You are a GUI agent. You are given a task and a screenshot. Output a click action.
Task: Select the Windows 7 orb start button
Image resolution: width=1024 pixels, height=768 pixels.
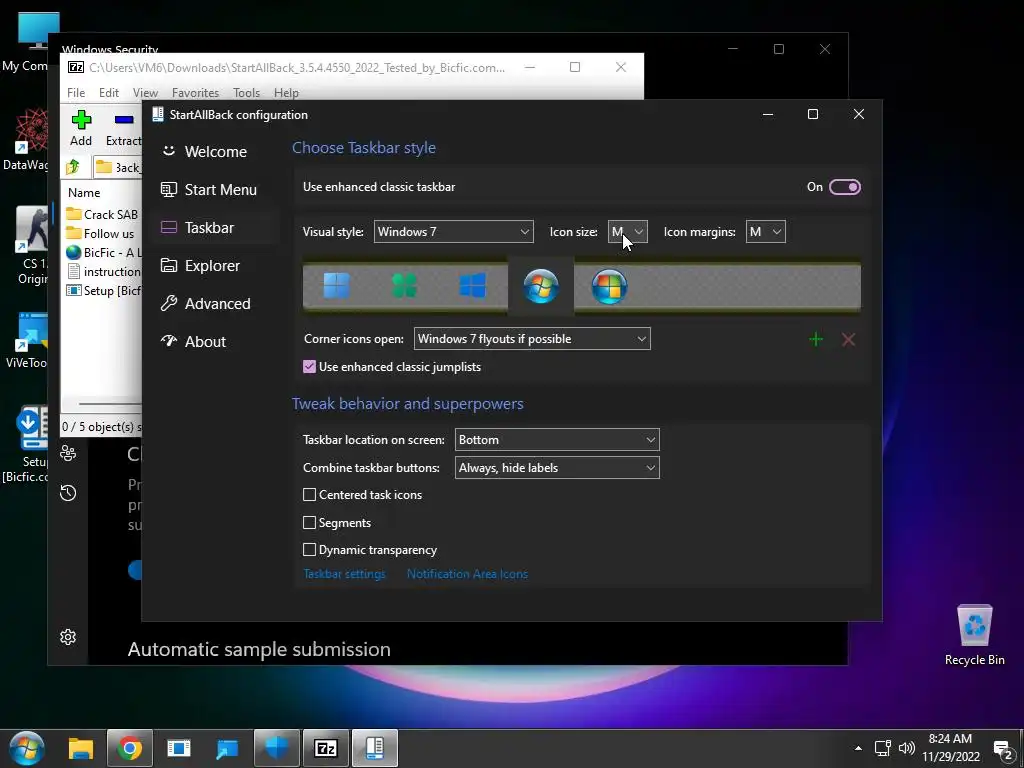(541, 286)
